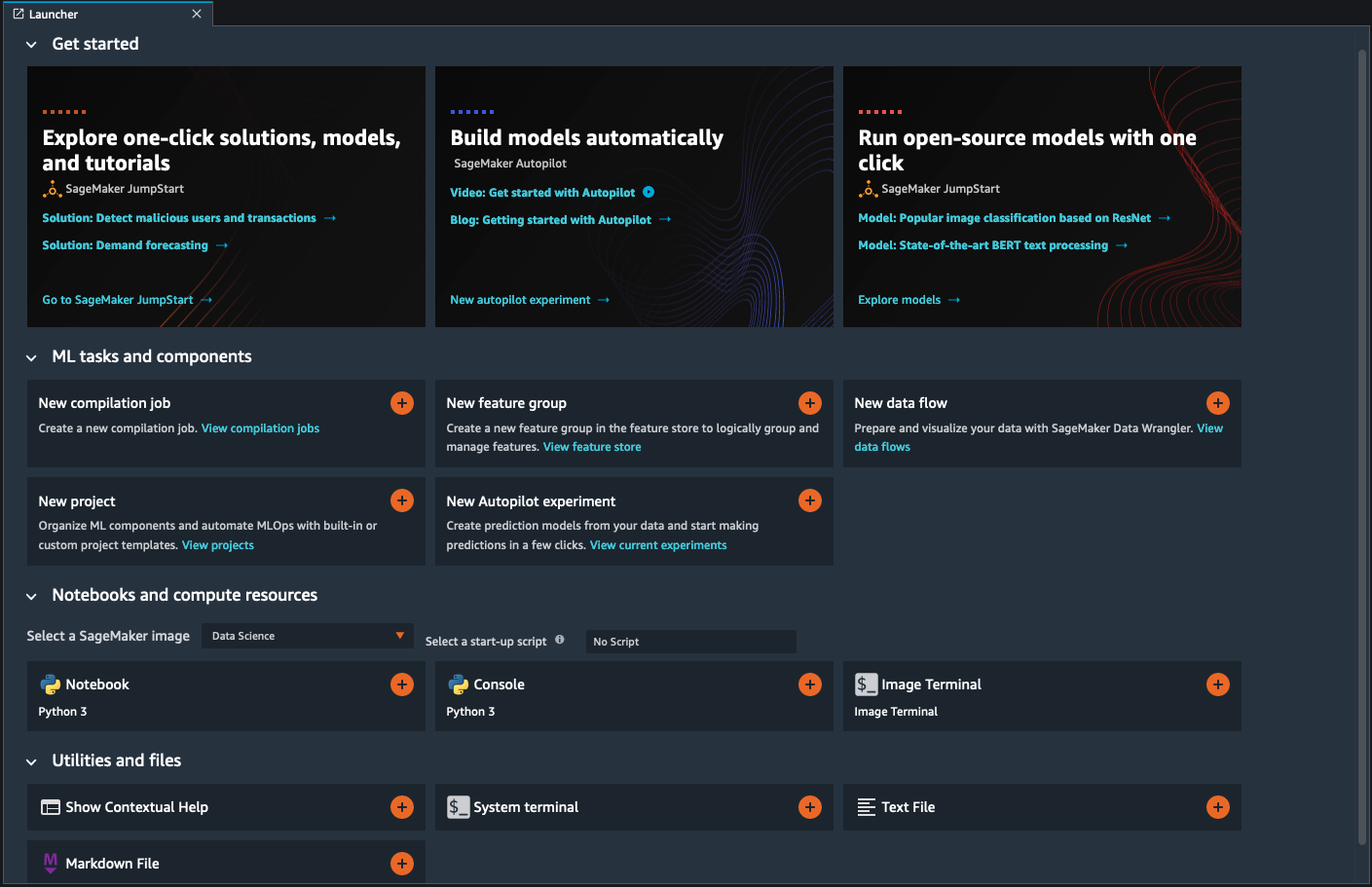Collapse the Get started section
1372x887 pixels.
[x=31, y=45]
